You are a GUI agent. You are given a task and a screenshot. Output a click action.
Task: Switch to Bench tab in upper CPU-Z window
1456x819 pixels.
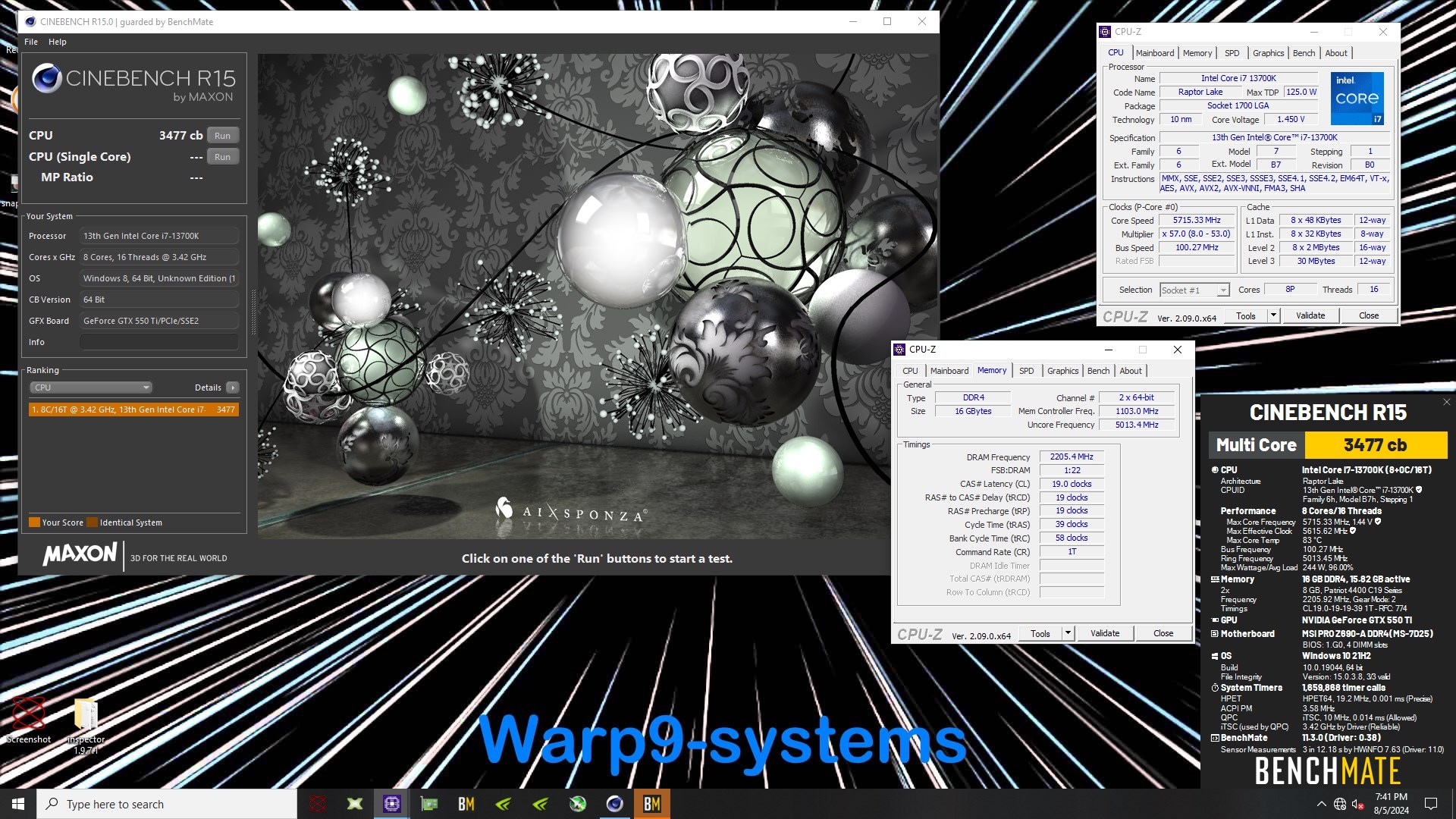tap(1304, 53)
